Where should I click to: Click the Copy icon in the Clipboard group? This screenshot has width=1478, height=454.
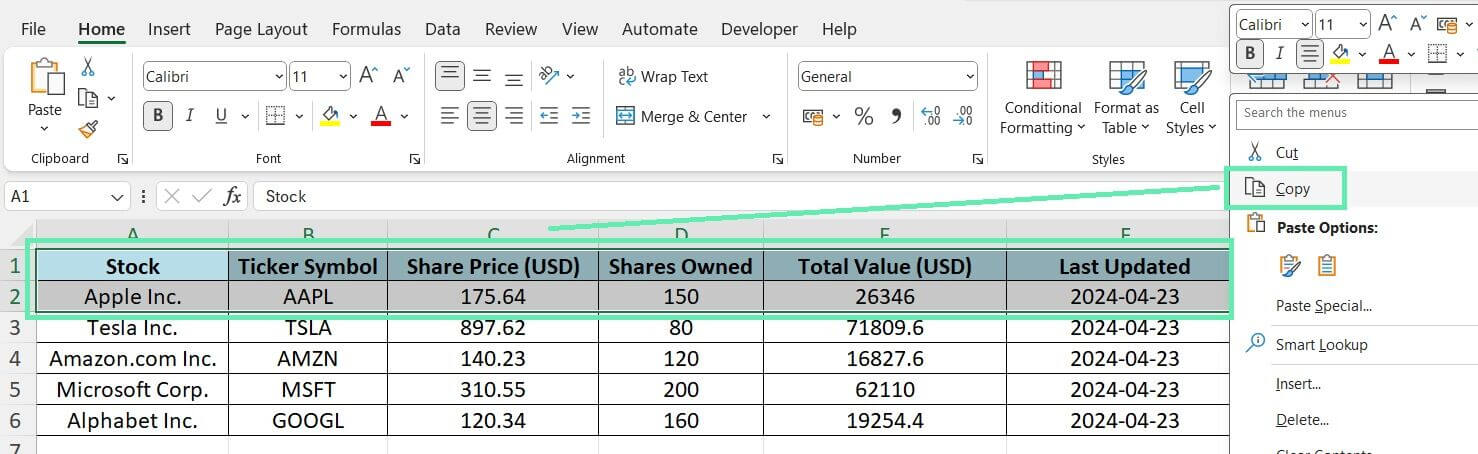point(88,98)
